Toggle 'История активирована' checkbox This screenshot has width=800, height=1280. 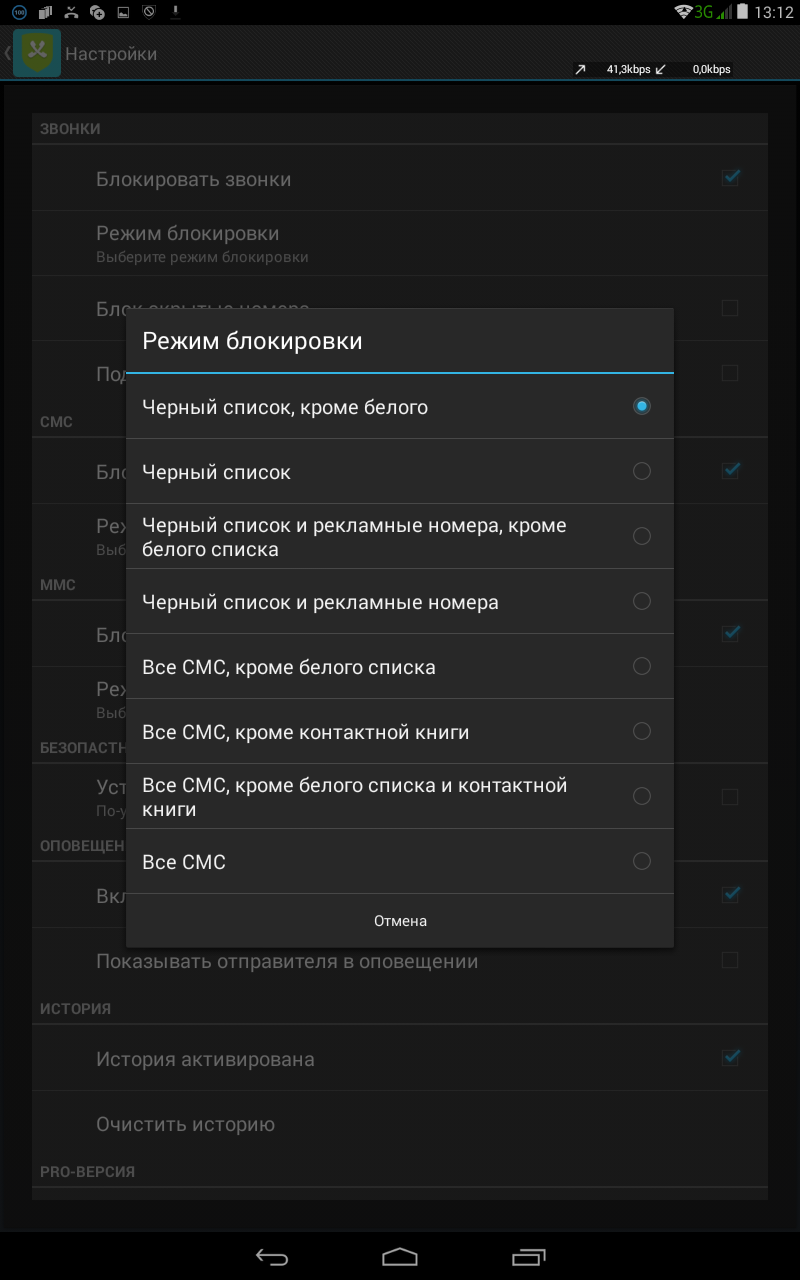[x=730, y=1057]
